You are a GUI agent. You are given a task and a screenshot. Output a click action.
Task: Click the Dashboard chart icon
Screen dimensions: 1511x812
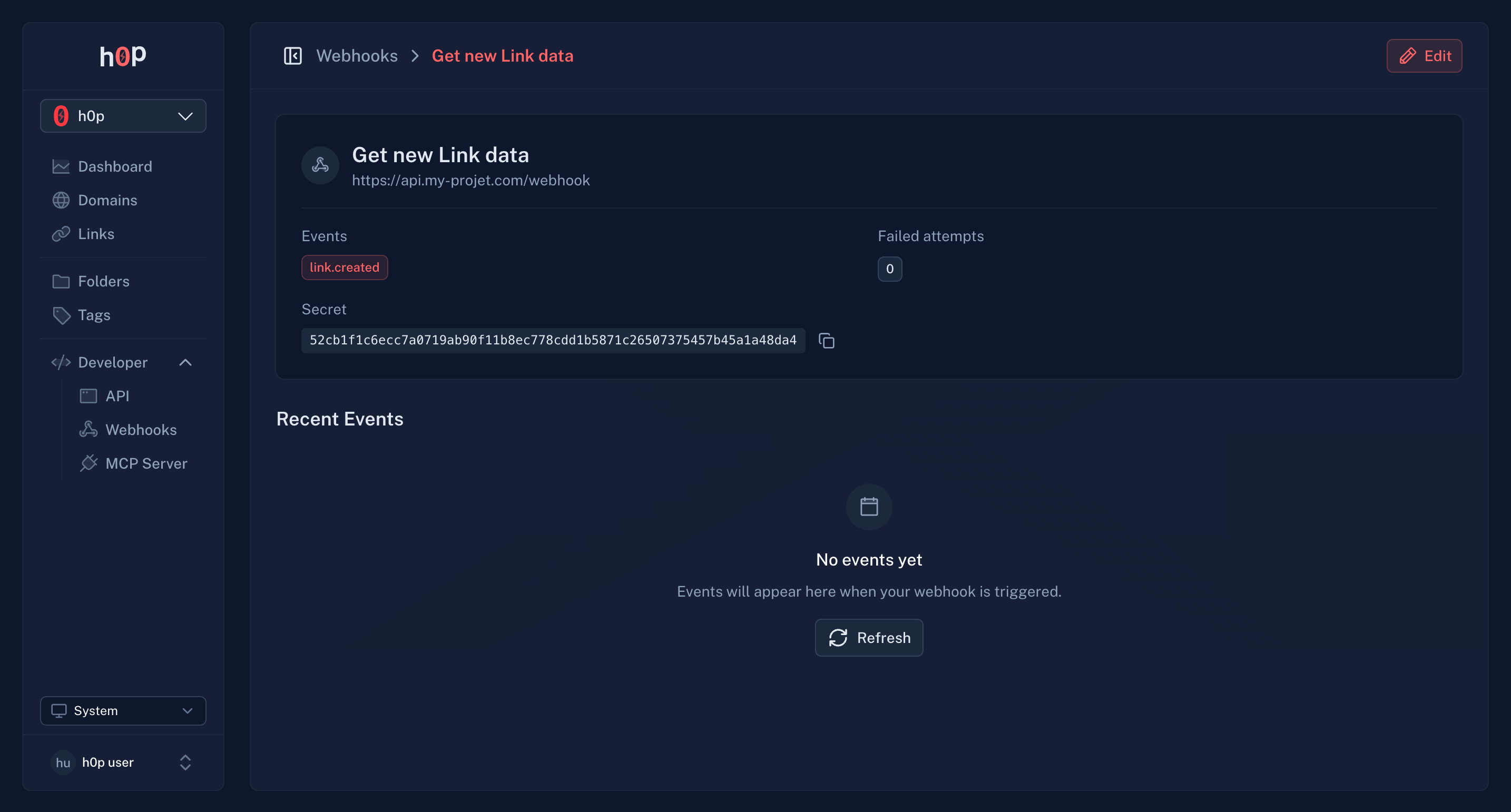tap(61, 166)
